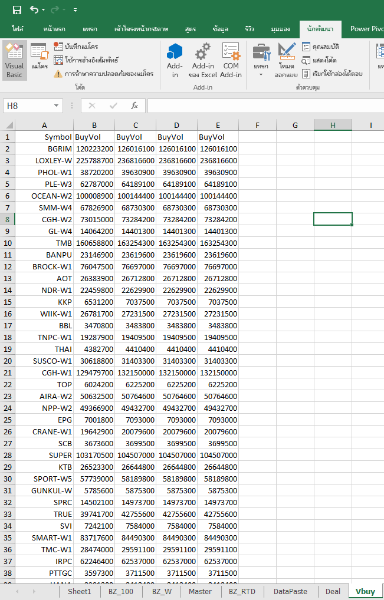Open control Properties button
The image size is (384, 600).
tap(321, 47)
